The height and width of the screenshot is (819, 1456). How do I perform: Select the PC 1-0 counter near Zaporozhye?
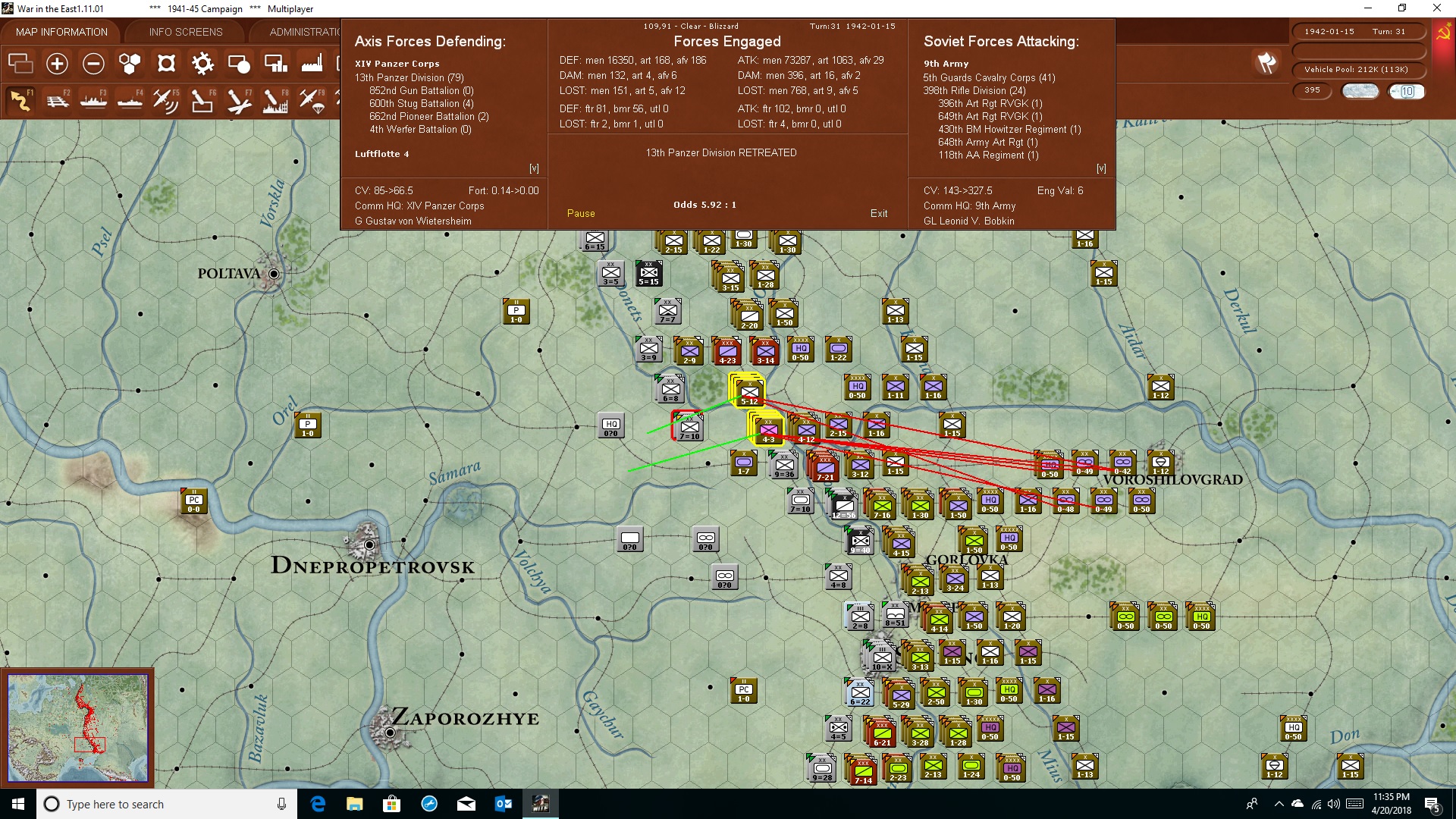click(744, 691)
